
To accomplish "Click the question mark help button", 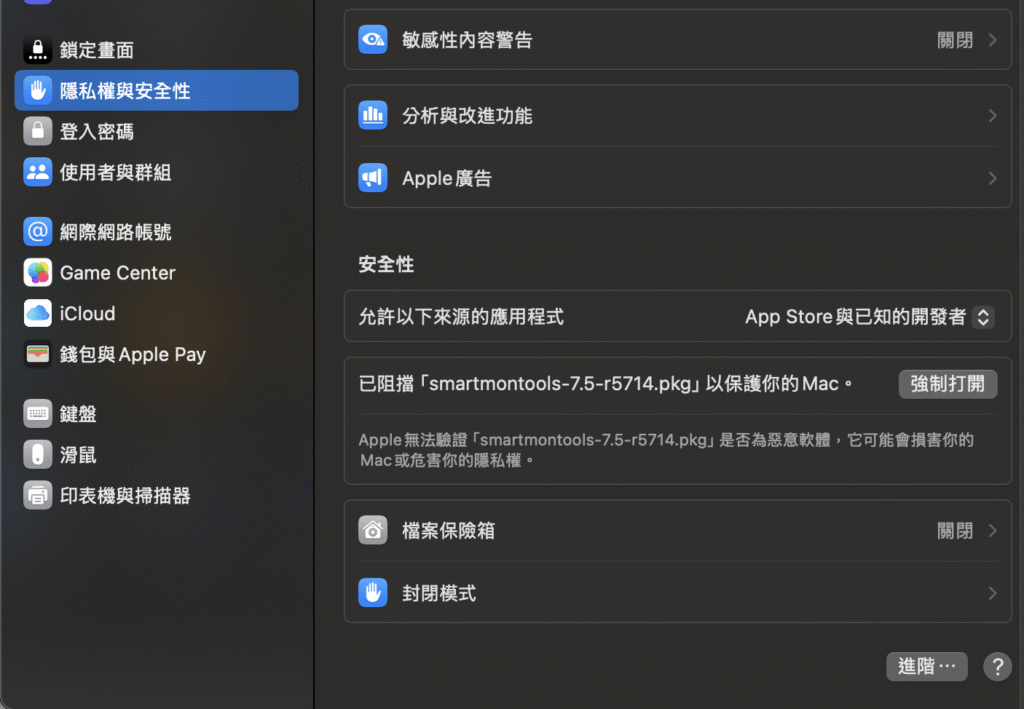I will (997, 667).
